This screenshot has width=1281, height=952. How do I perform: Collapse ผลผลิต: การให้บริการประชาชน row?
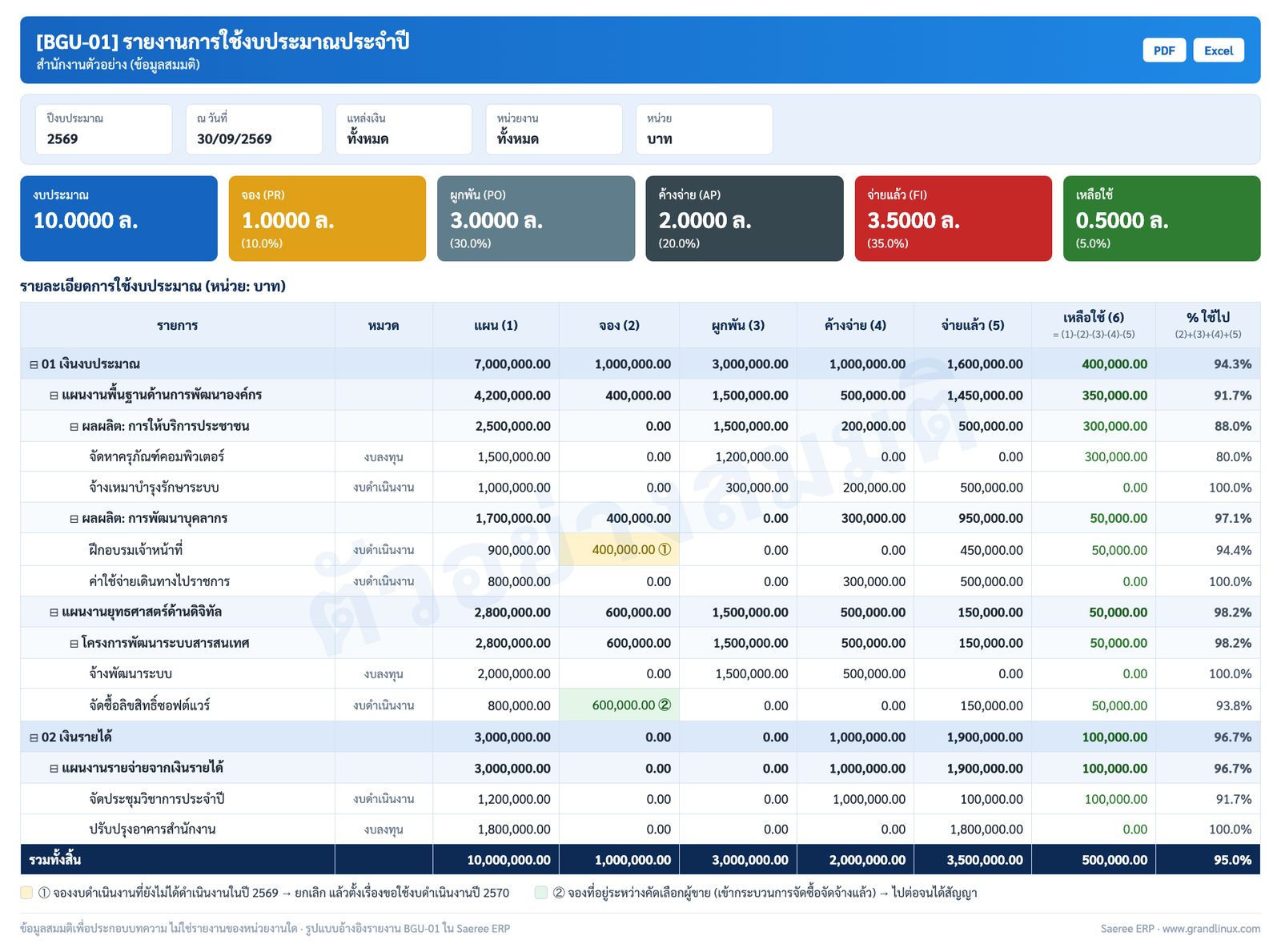click(x=74, y=427)
